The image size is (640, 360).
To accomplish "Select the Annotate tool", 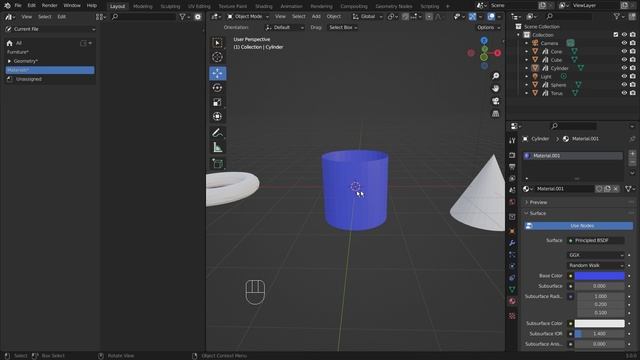I will point(217,133).
